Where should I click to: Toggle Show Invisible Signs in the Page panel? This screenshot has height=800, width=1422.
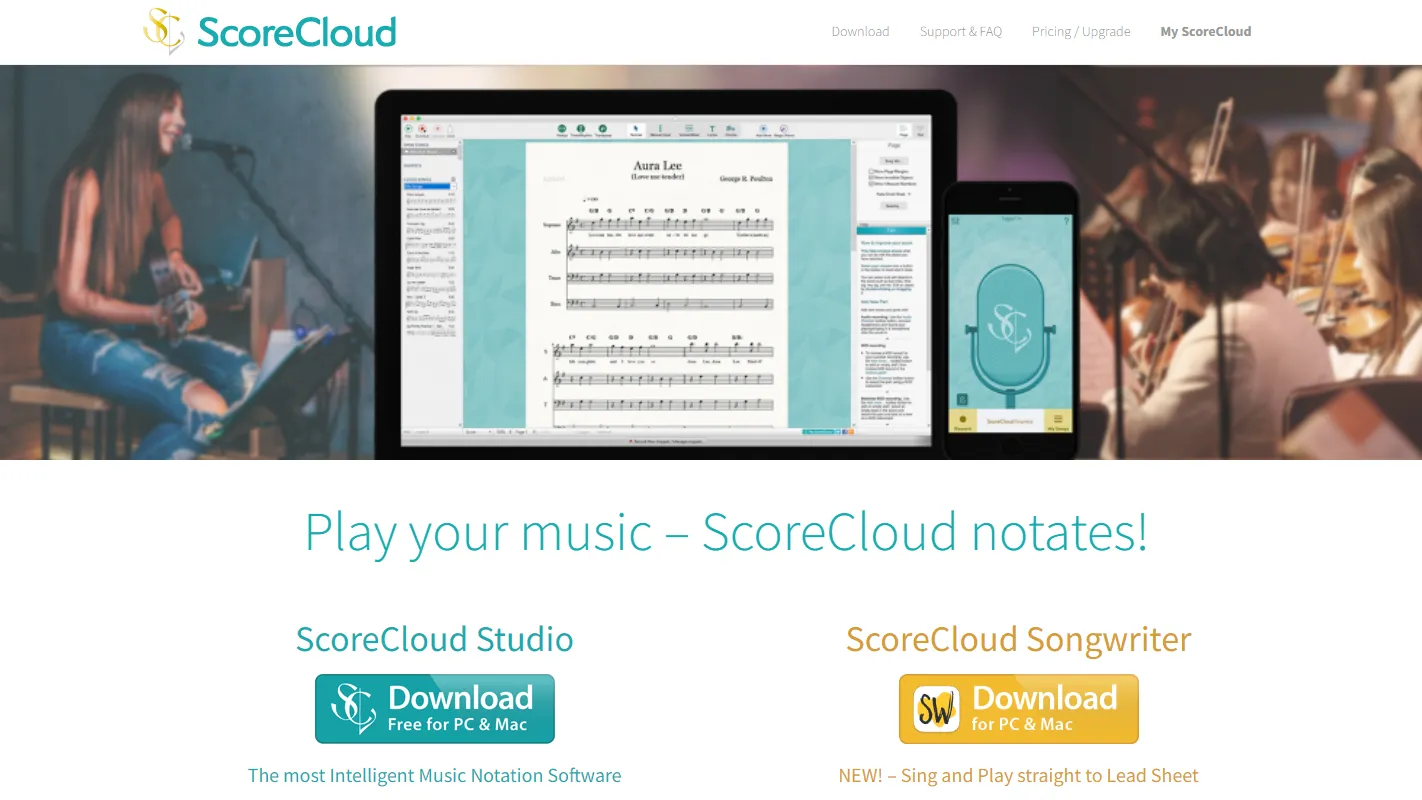pyautogui.click(x=871, y=177)
